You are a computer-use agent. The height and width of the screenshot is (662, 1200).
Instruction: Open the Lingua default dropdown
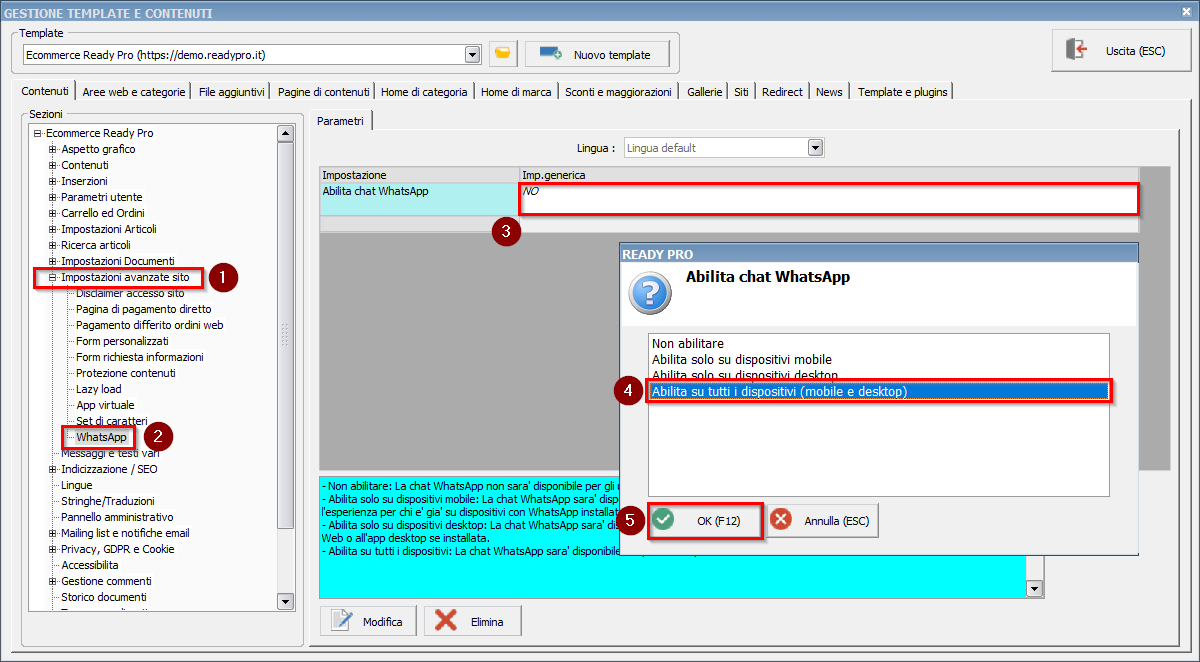coord(815,148)
